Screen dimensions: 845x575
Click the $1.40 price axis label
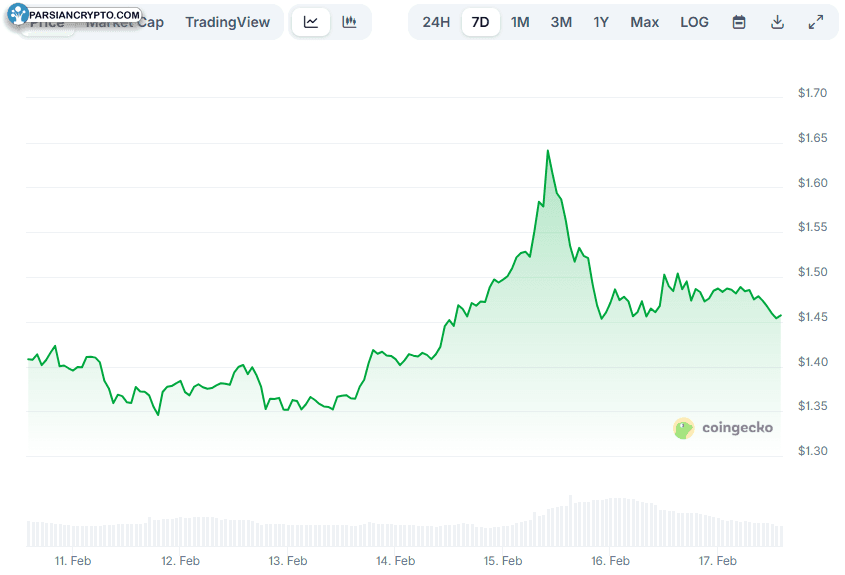(812, 362)
